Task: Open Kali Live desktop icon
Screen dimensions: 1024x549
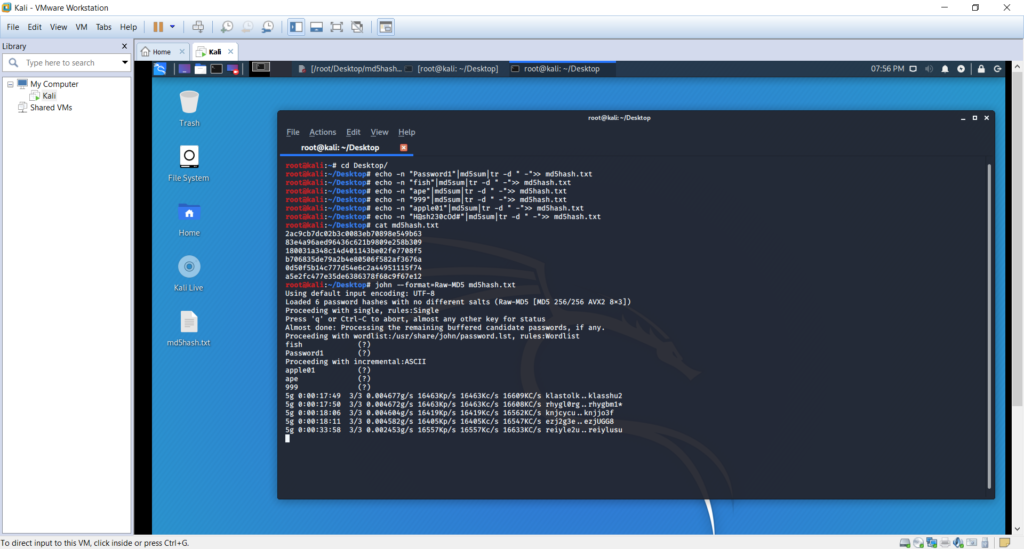Action: (189, 273)
